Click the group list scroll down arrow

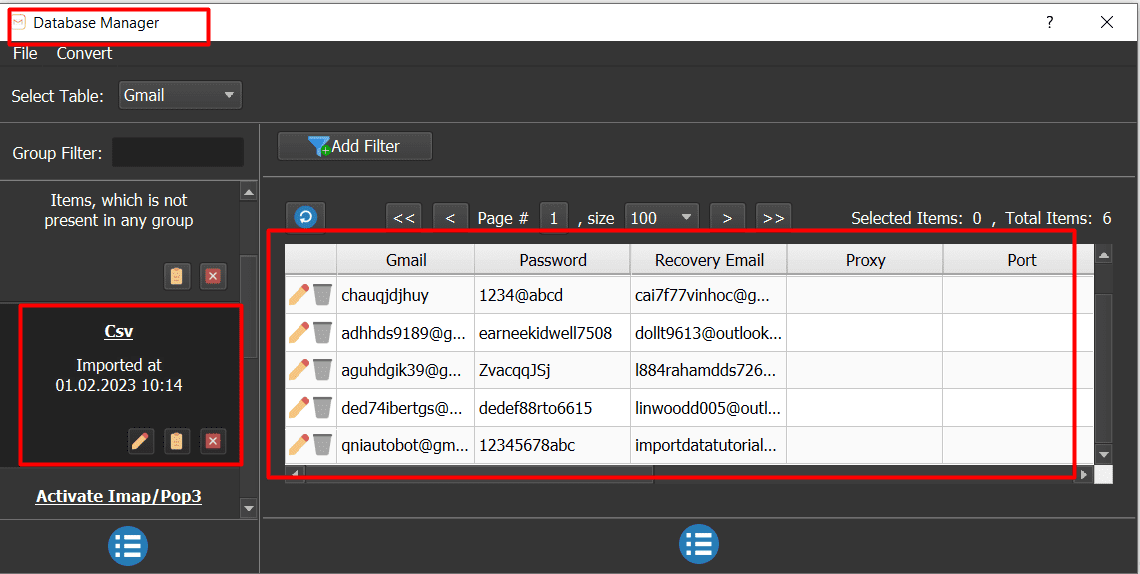coord(249,508)
